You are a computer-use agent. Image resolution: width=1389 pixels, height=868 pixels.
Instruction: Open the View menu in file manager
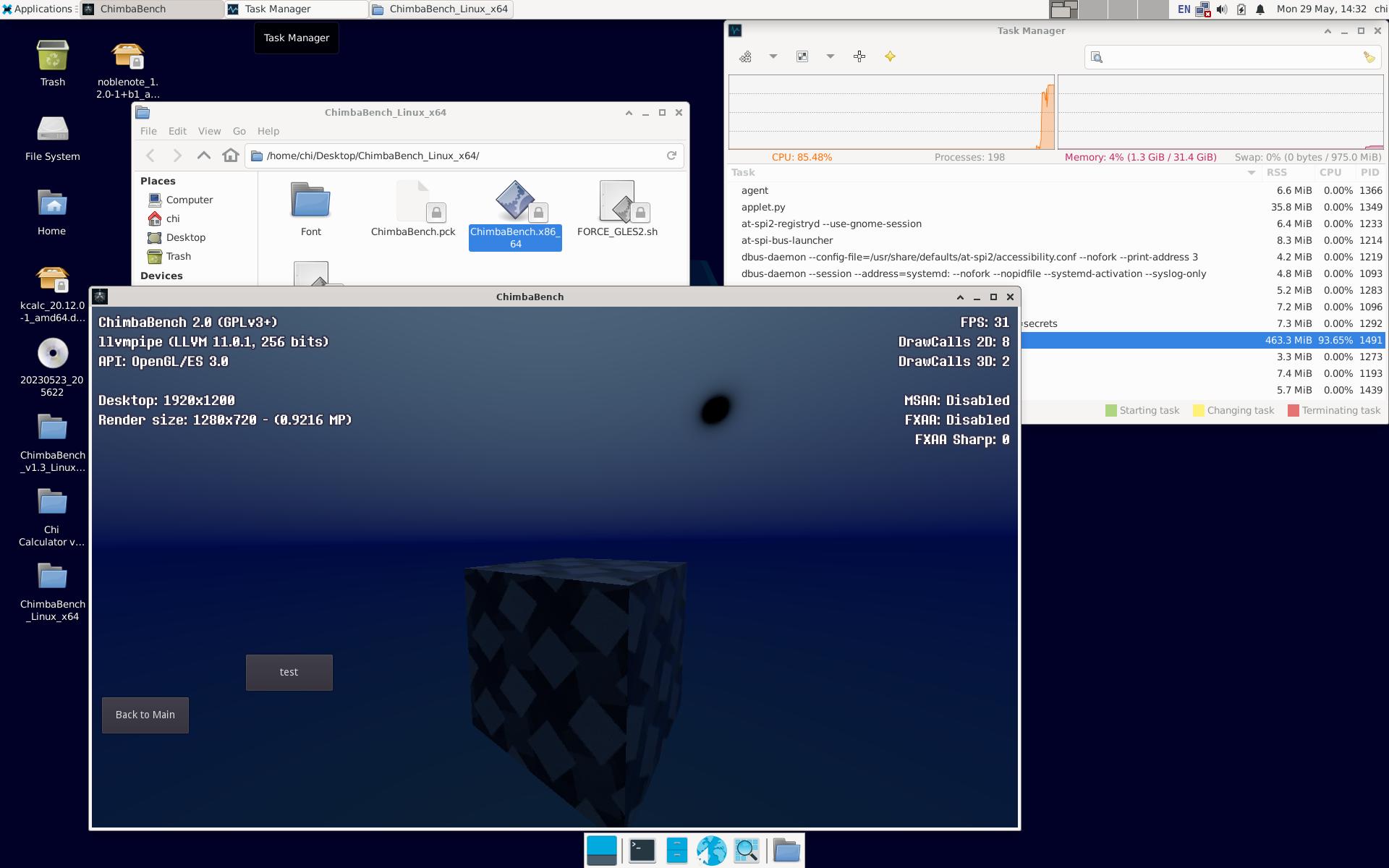[209, 131]
